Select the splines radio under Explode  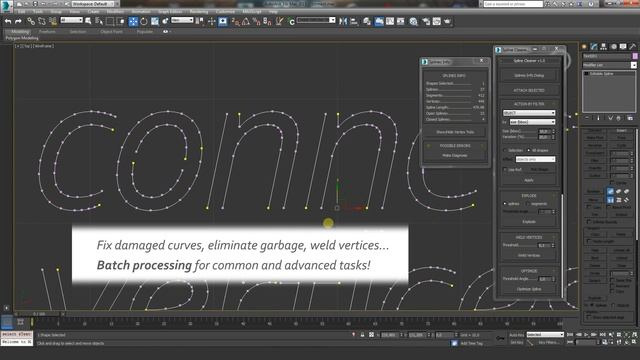[505, 203]
